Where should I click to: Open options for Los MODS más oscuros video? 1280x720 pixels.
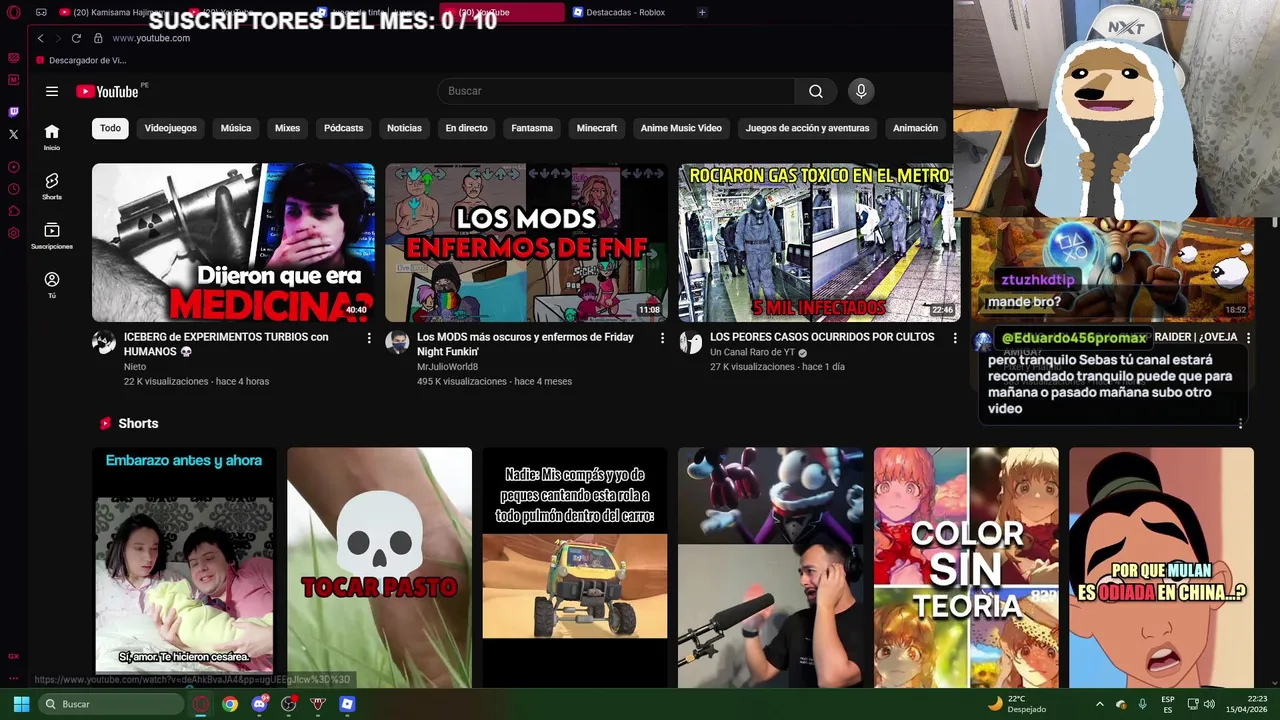point(662,338)
